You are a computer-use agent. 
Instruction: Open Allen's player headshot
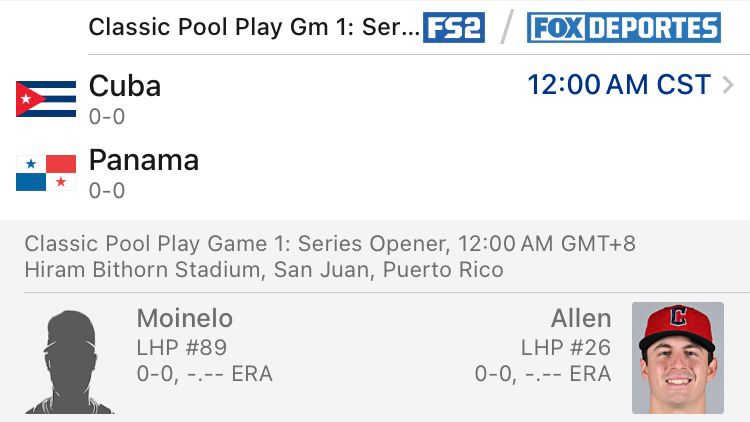click(677, 357)
